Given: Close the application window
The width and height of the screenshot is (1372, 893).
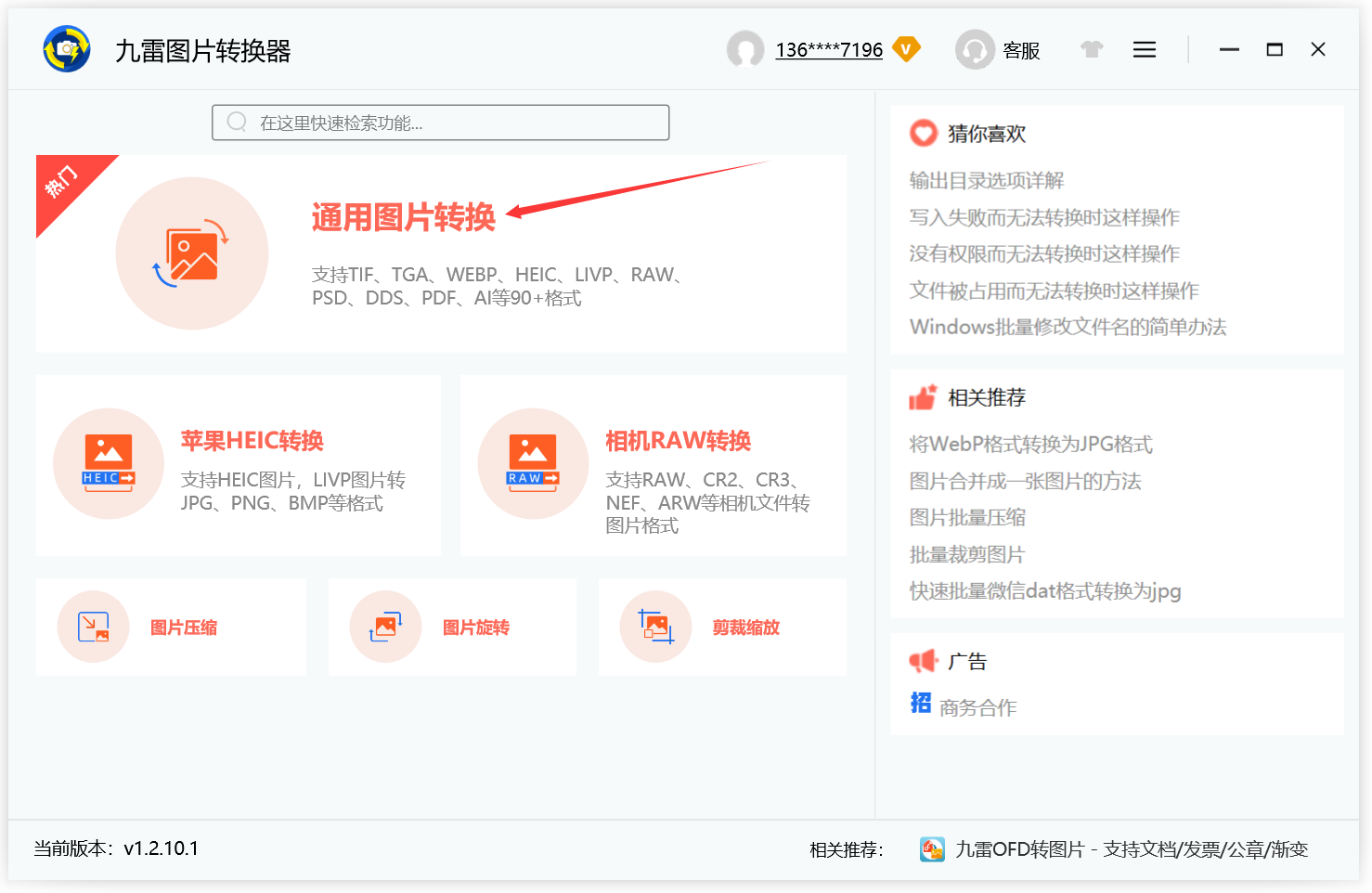Looking at the screenshot, I should 1318,49.
